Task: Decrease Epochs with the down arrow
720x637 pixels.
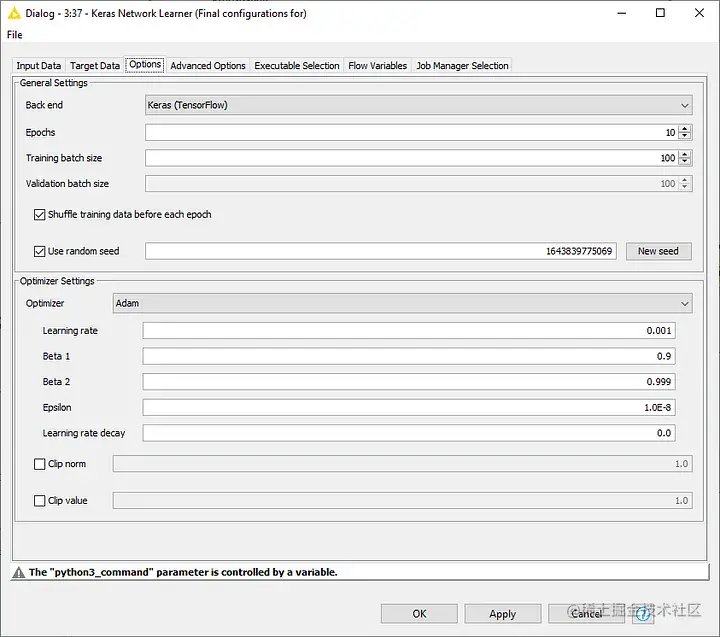Action: click(x=685, y=136)
